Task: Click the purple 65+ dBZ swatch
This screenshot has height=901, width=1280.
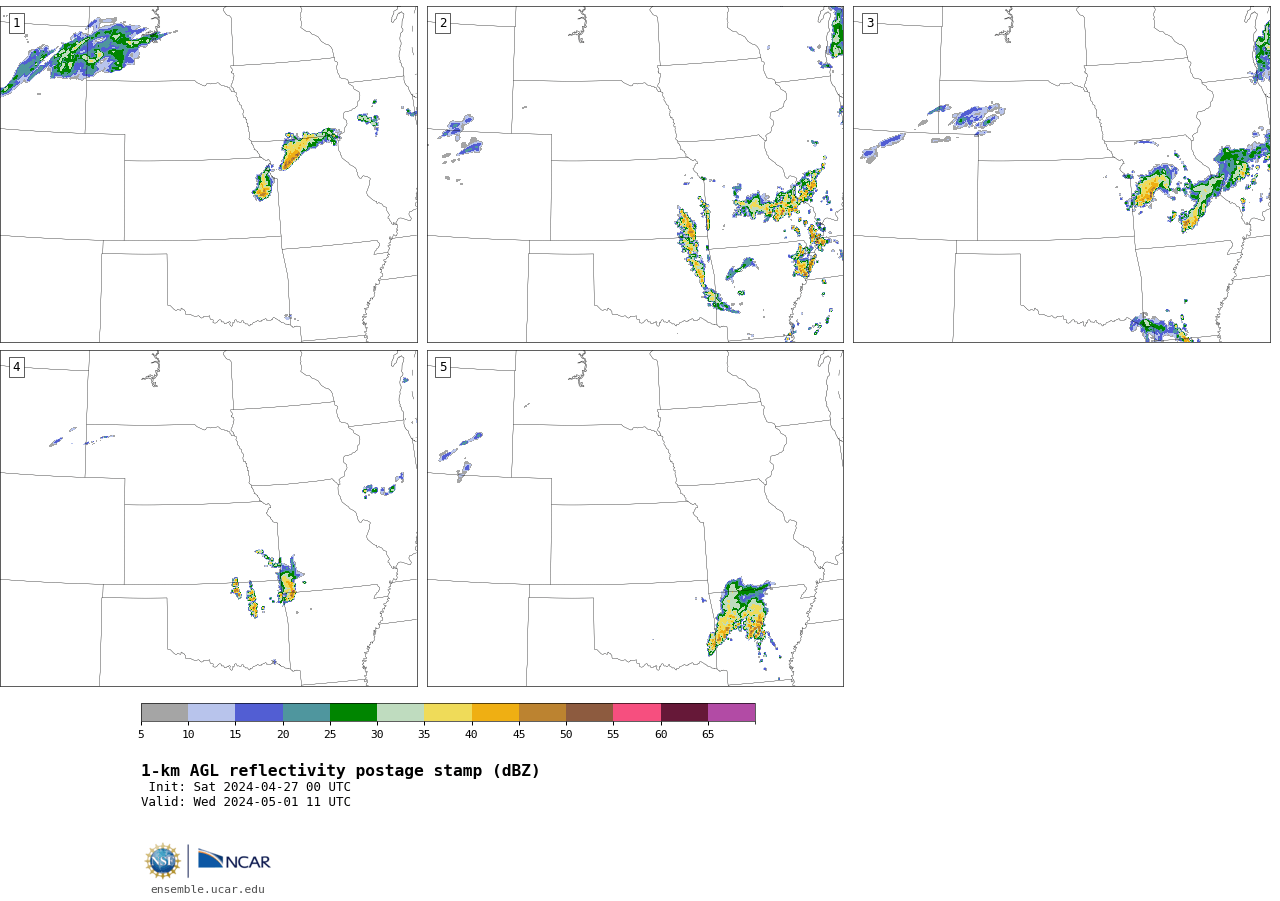Action: 731,713
